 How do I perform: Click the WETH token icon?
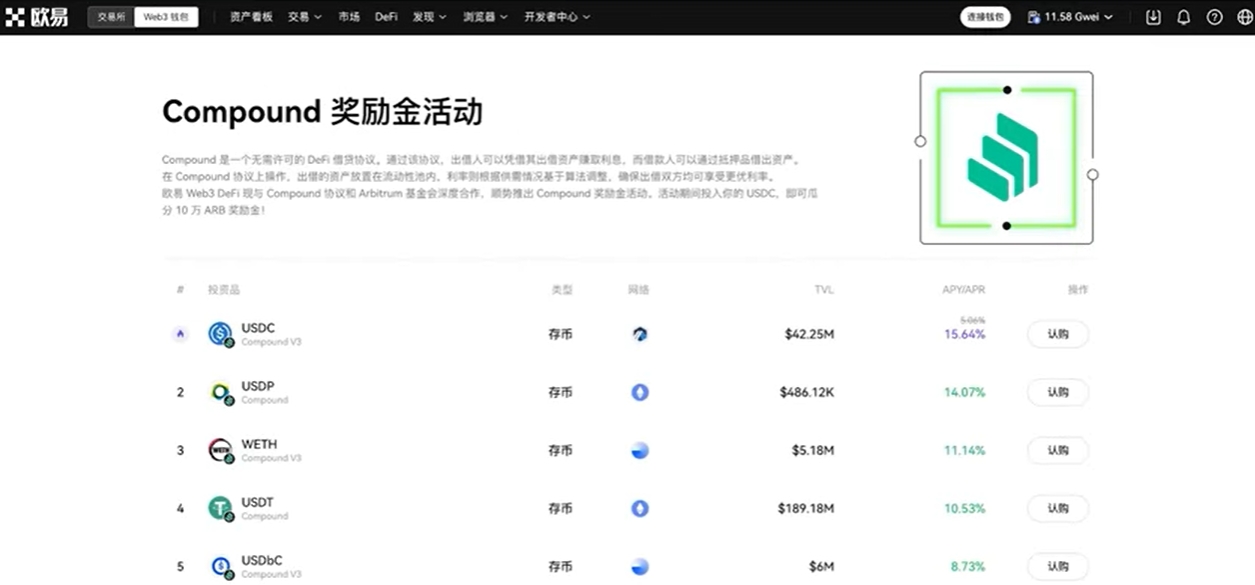(x=220, y=450)
